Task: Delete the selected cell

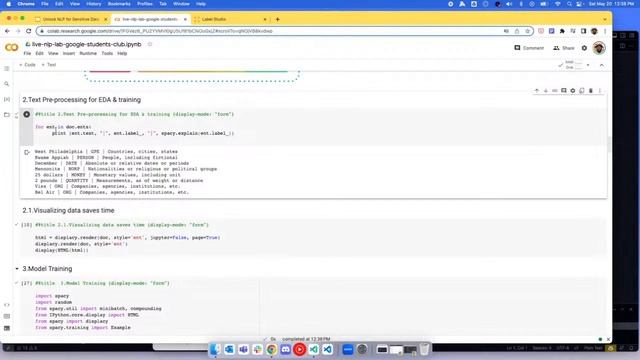Action: (591, 91)
